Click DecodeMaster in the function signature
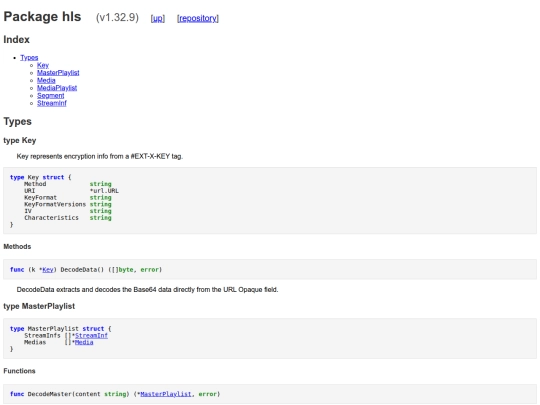Screen dimensions: 540x405 [x=50, y=394]
